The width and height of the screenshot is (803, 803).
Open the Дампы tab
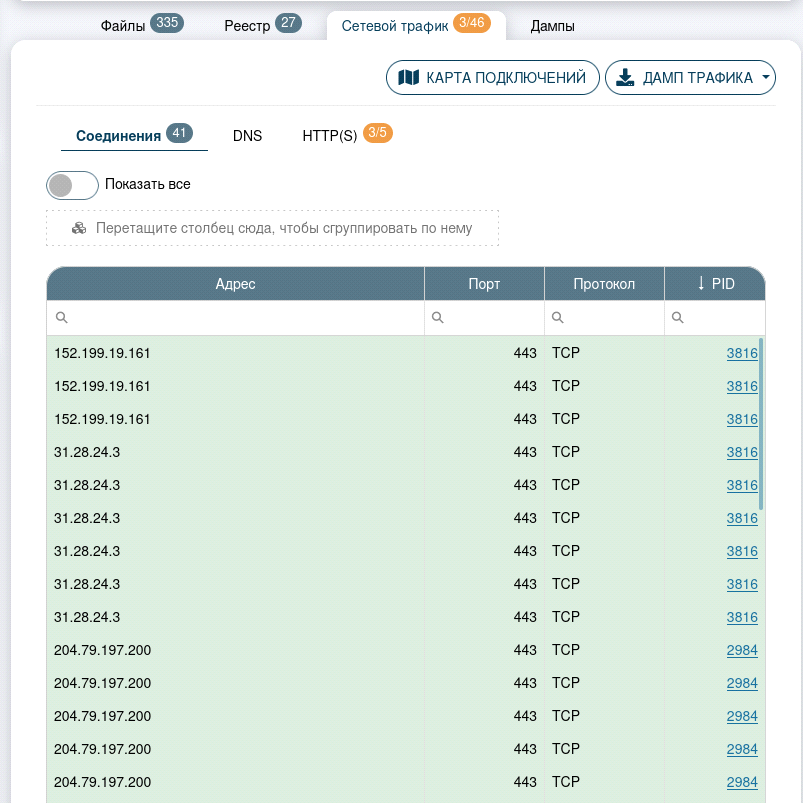pyautogui.click(x=552, y=26)
